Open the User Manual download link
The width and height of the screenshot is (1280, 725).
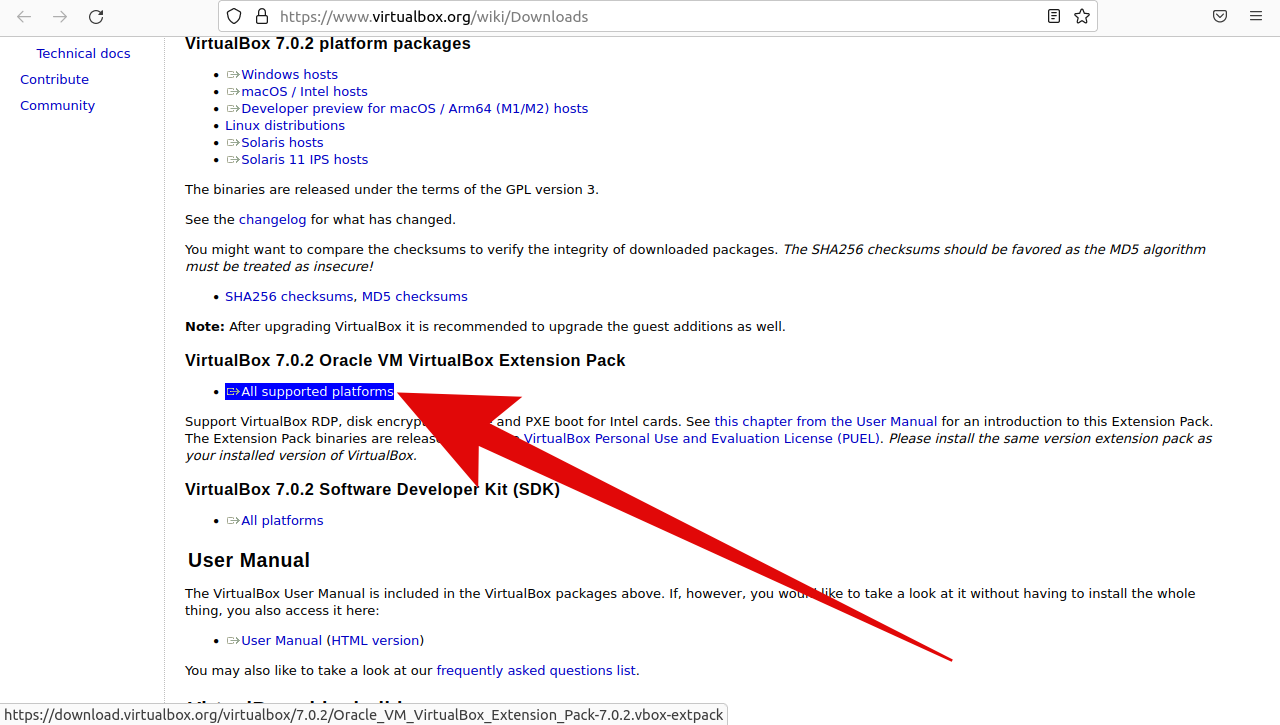281,640
